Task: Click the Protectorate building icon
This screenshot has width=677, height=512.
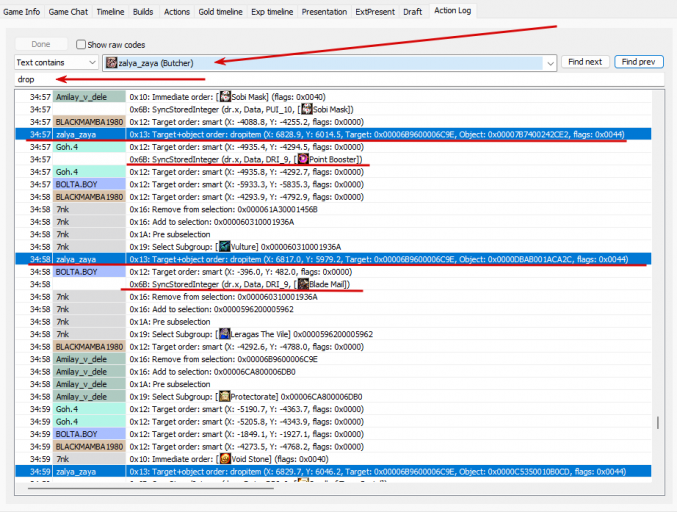Action: 225,396
